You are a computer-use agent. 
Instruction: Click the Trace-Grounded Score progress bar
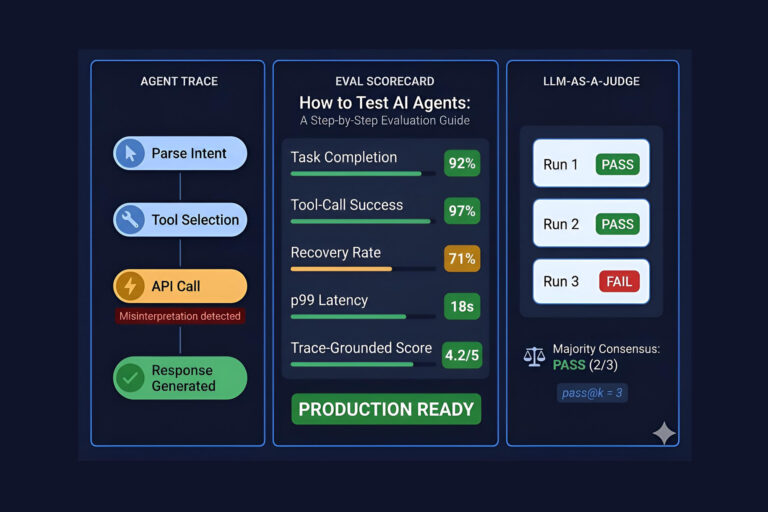363,364
